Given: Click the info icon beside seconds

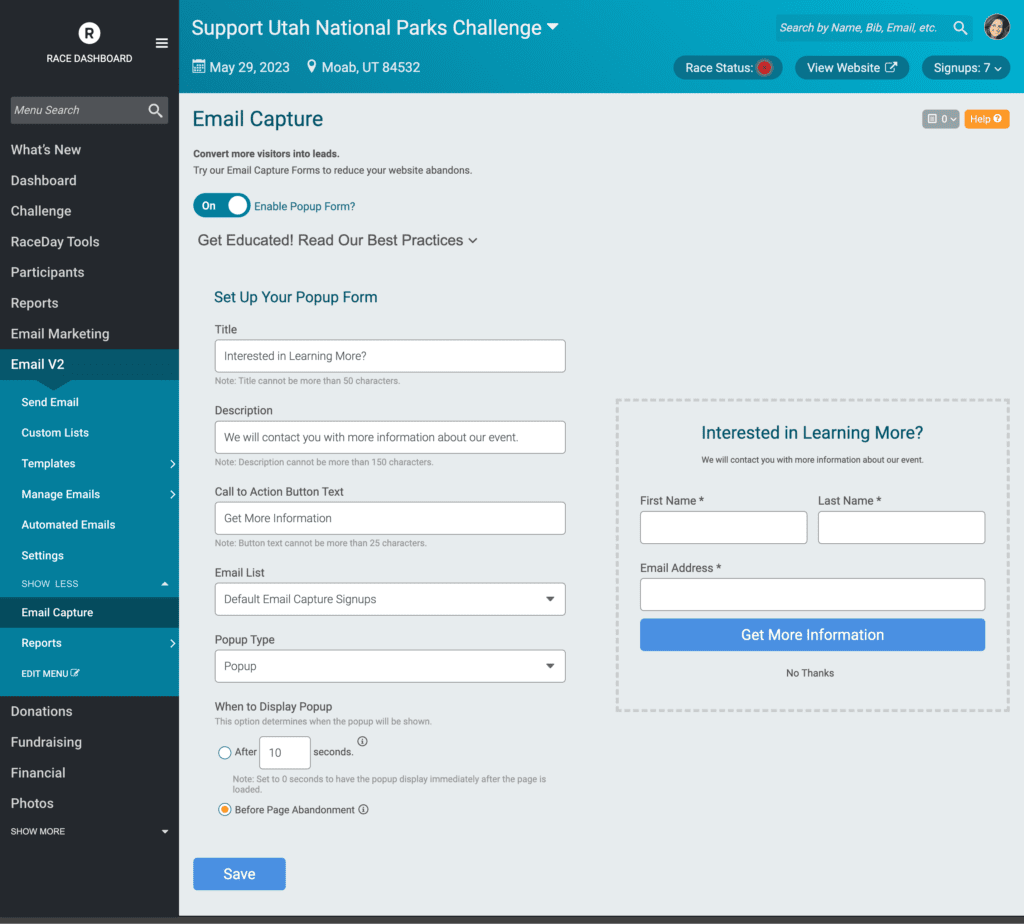Looking at the screenshot, I should [362, 741].
